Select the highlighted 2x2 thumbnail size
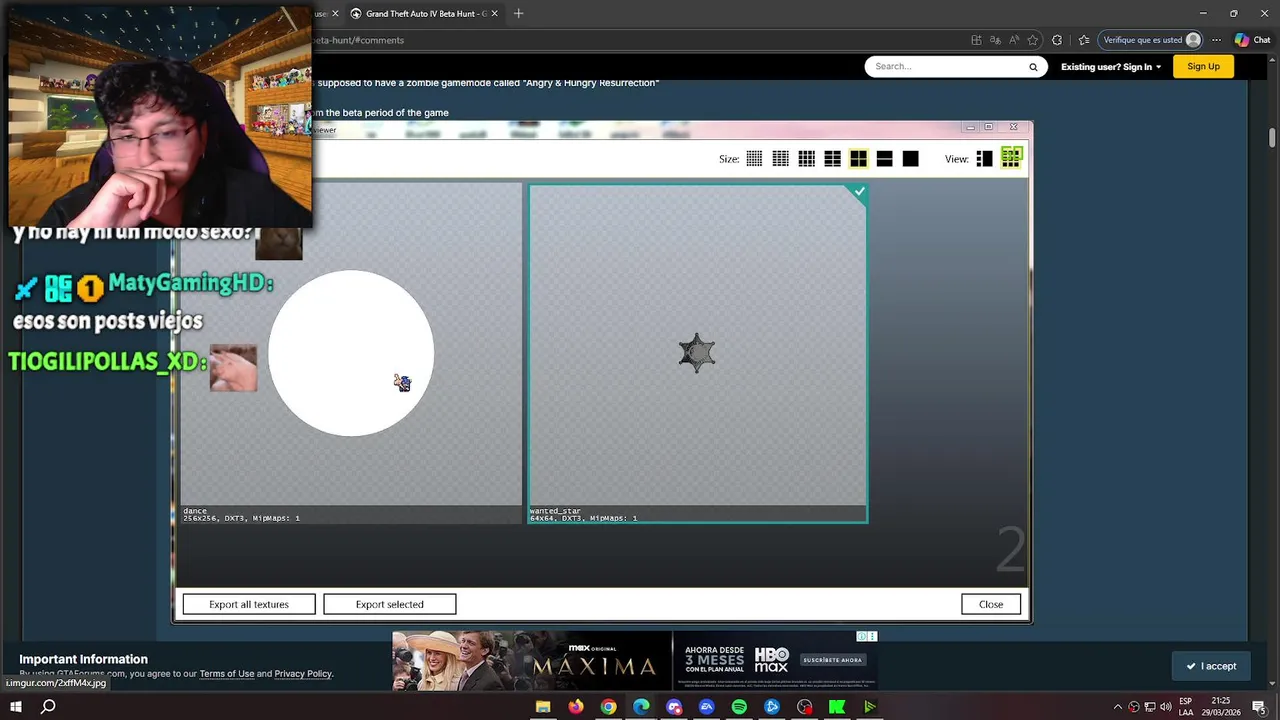Viewport: 1280px width, 720px height. tap(858, 159)
